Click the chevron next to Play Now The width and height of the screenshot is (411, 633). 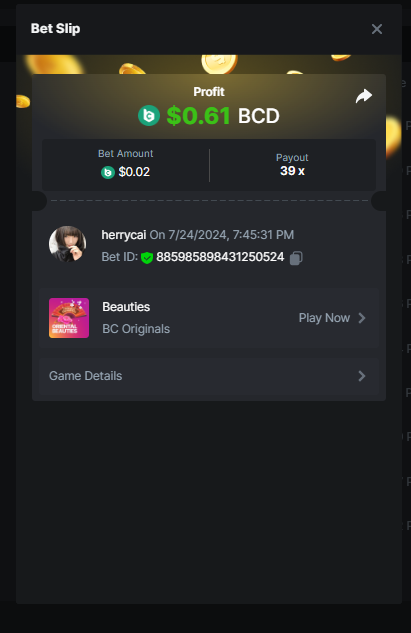(x=362, y=318)
